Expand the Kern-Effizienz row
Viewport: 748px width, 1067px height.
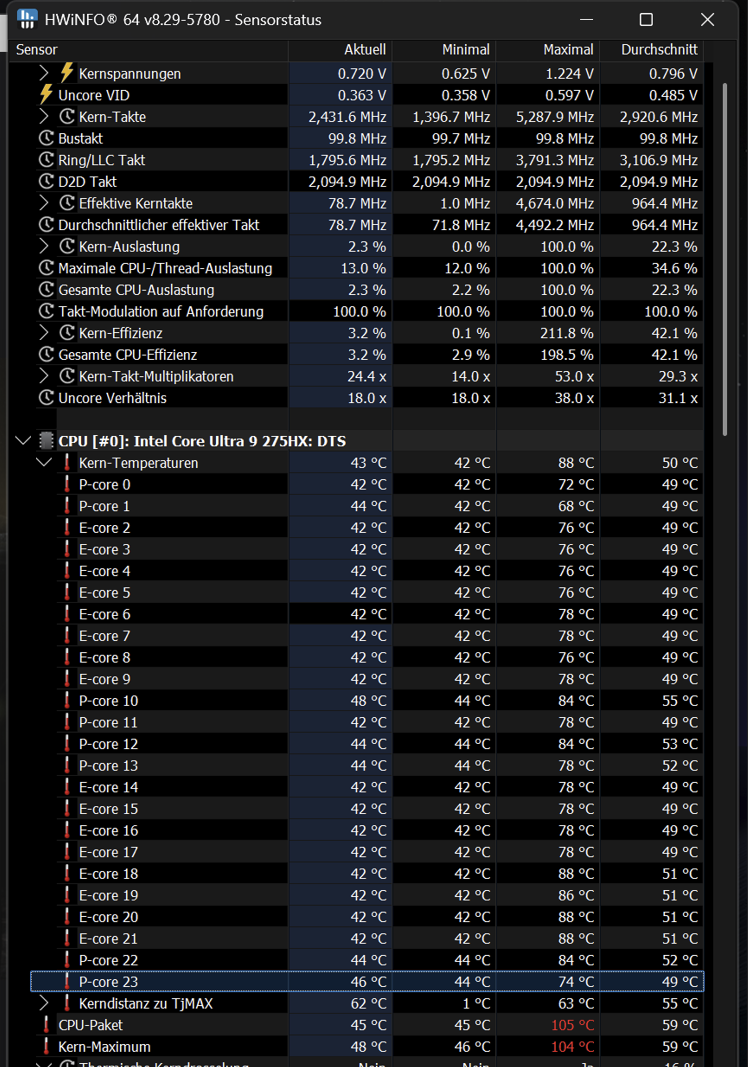(x=44, y=333)
